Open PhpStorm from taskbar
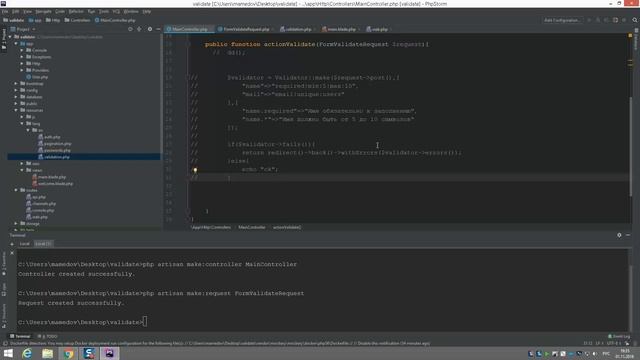Viewport: 640px width, 360px height. 109,353
